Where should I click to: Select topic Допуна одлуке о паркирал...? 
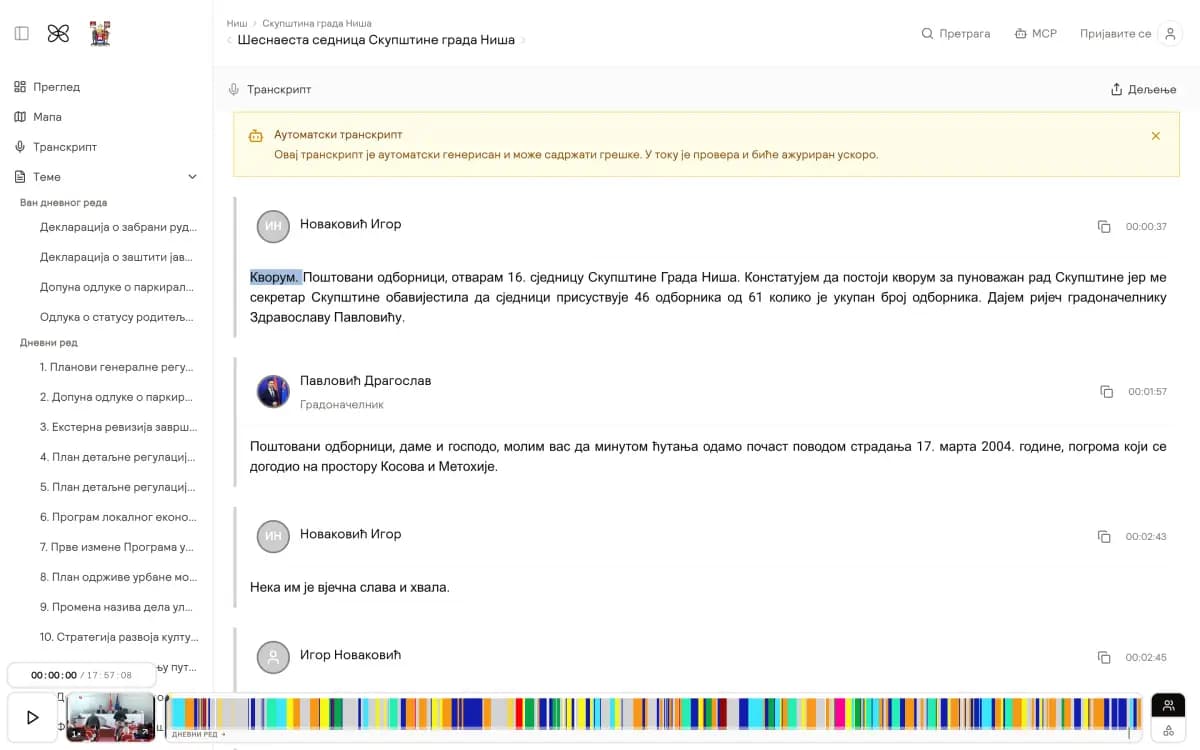pyautogui.click(x=117, y=287)
